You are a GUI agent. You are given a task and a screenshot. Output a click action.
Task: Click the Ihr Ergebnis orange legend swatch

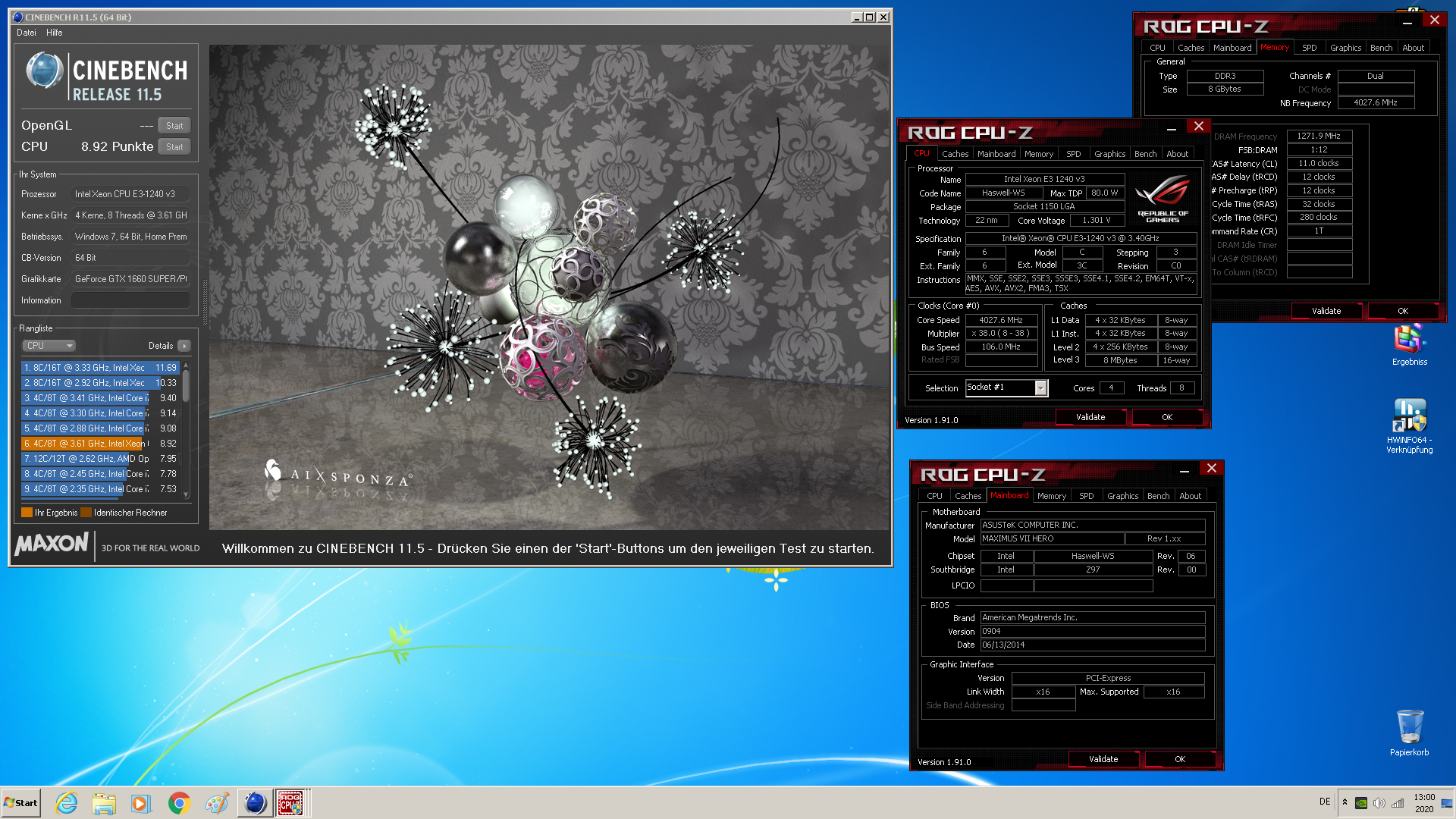point(27,513)
